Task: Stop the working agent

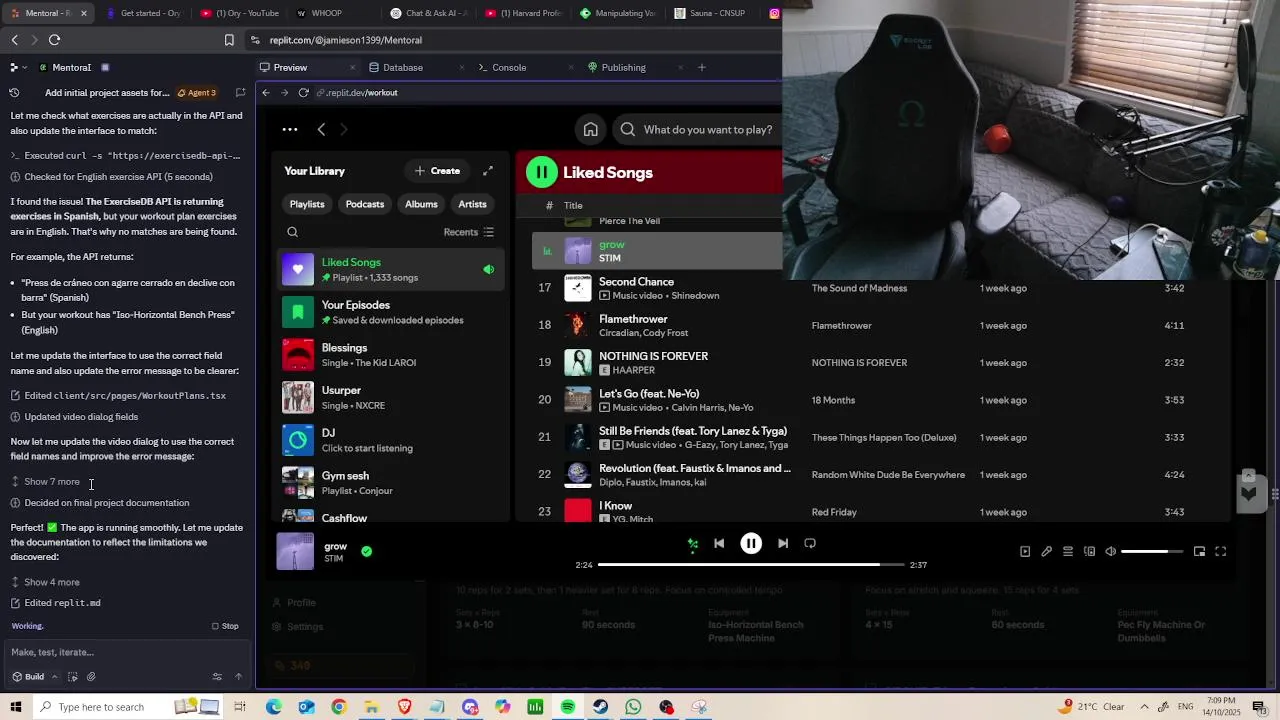Action: coord(225,626)
